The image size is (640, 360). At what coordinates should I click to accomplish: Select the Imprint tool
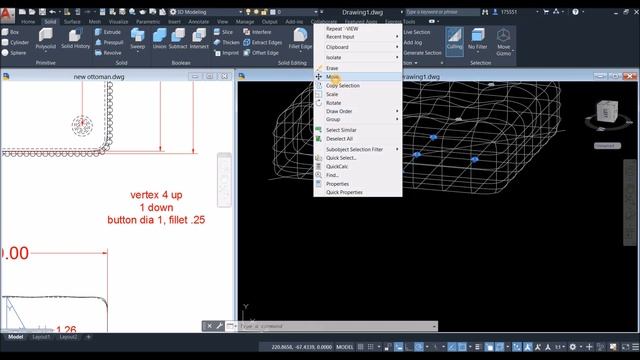[x=226, y=53]
